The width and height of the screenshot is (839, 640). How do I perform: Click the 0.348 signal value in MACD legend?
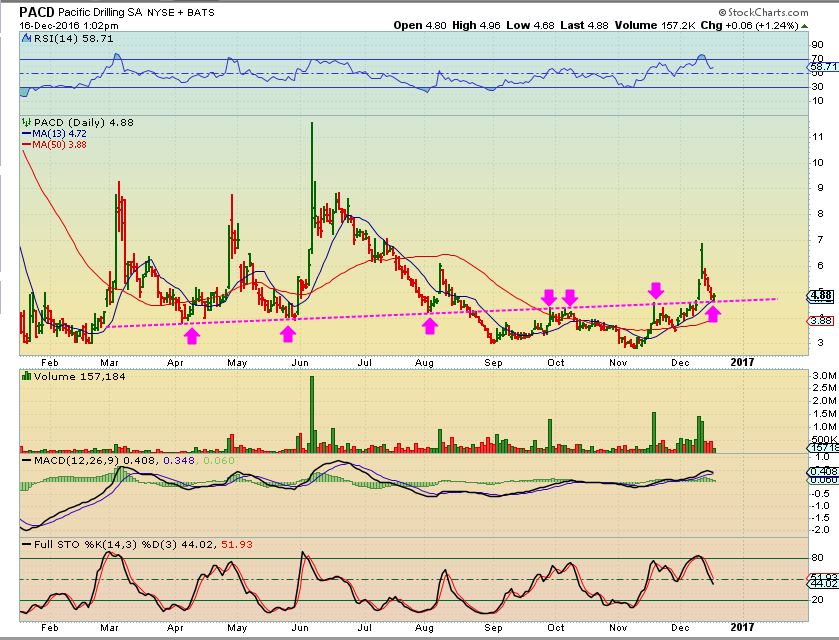click(178, 461)
